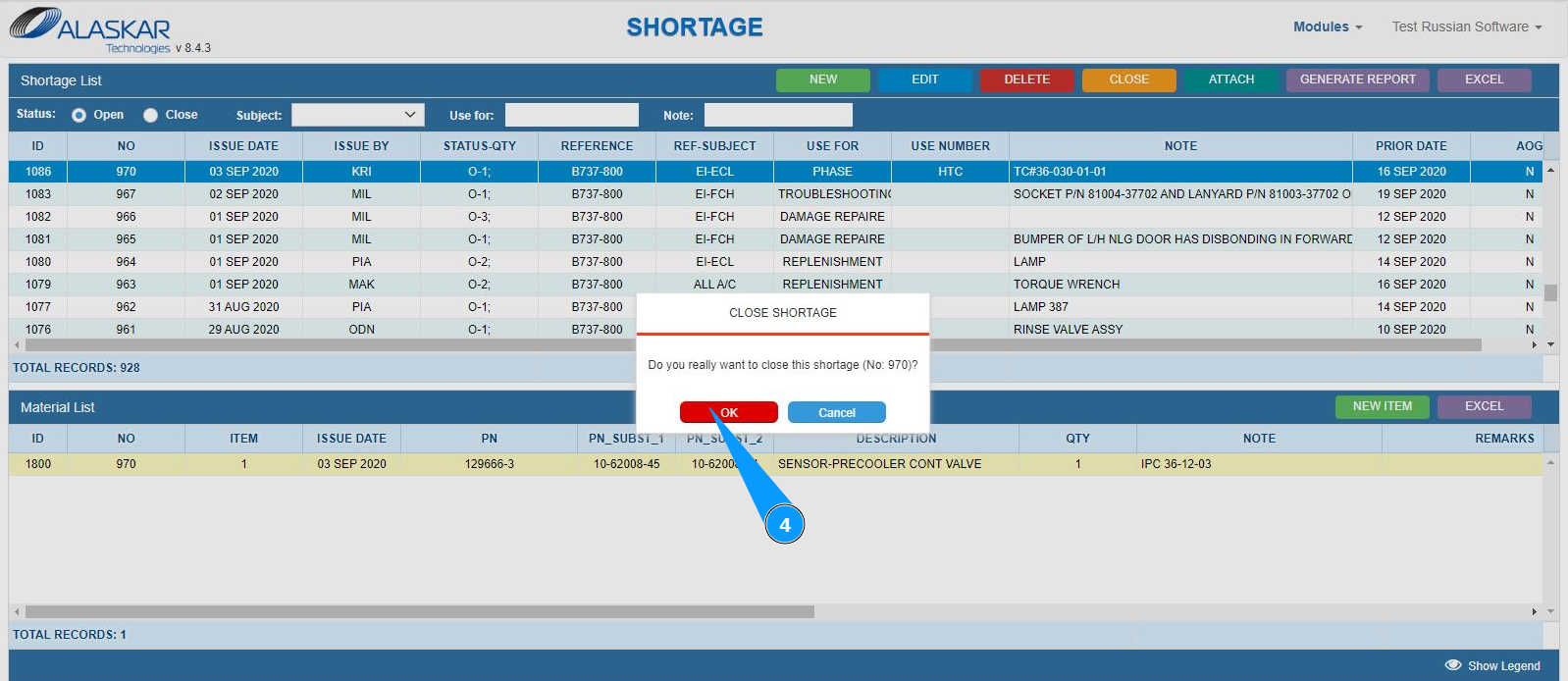Click the Note filter input field
This screenshot has width=1568, height=681.
coord(778,115)
